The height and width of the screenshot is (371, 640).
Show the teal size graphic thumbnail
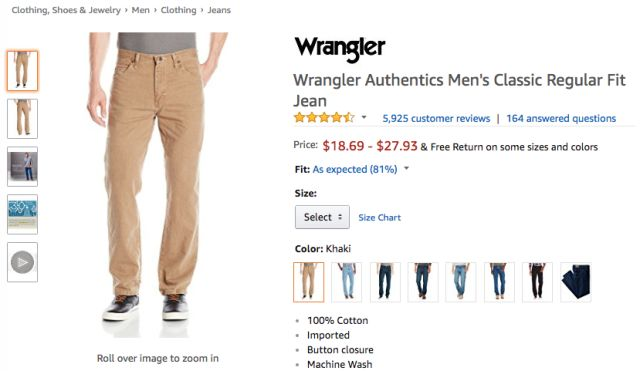coord(22,214)
